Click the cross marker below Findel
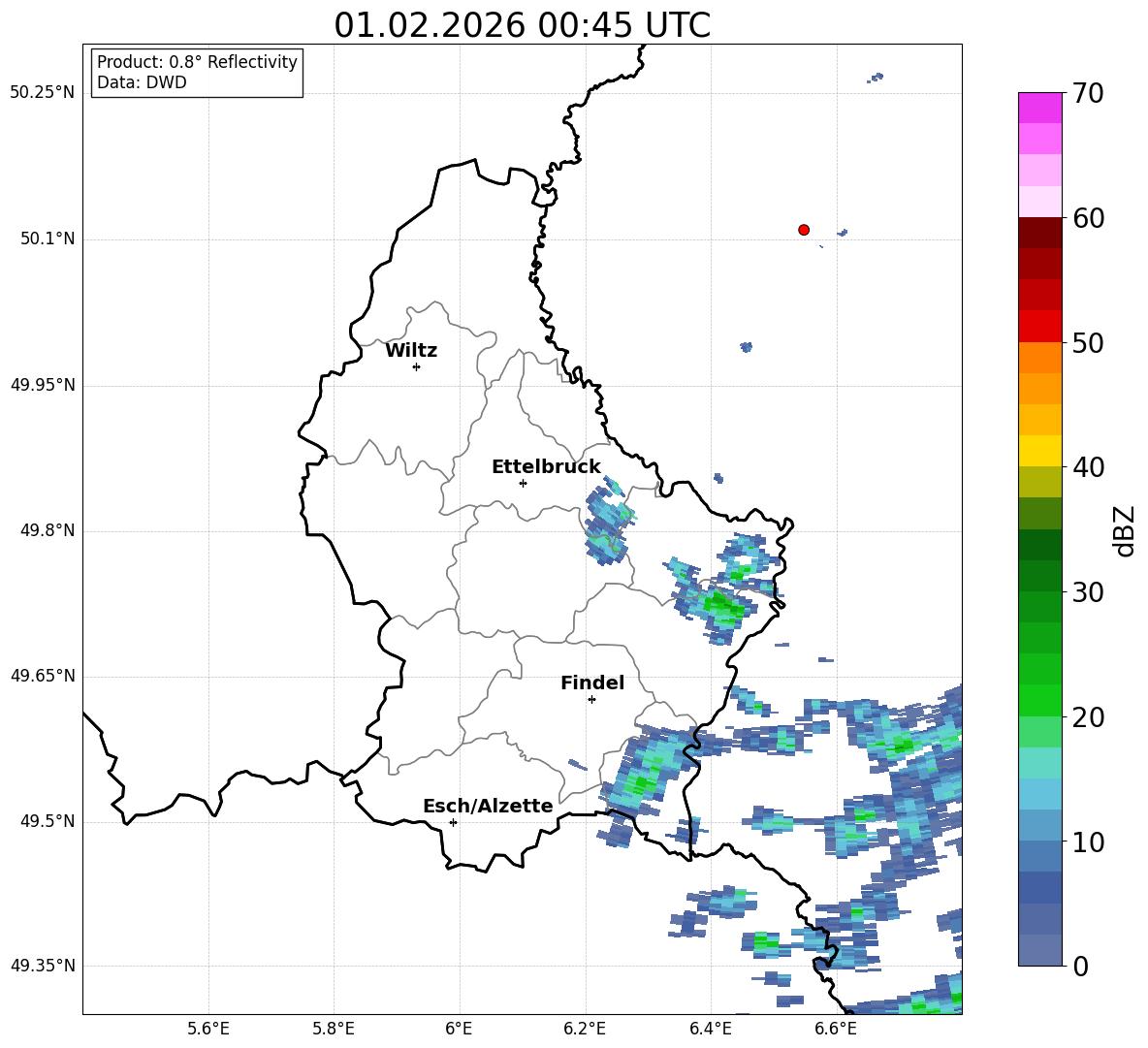 [x=591, y=700]
